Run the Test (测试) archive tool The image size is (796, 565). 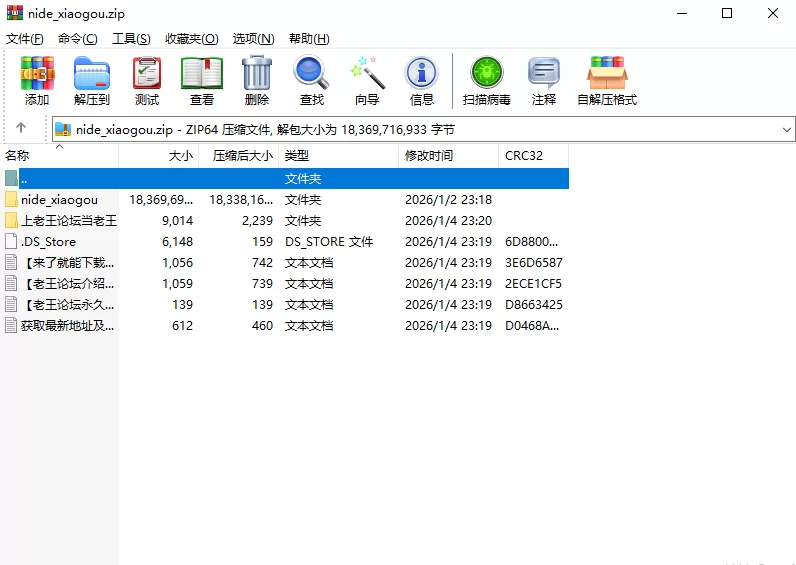click(147, 81)
